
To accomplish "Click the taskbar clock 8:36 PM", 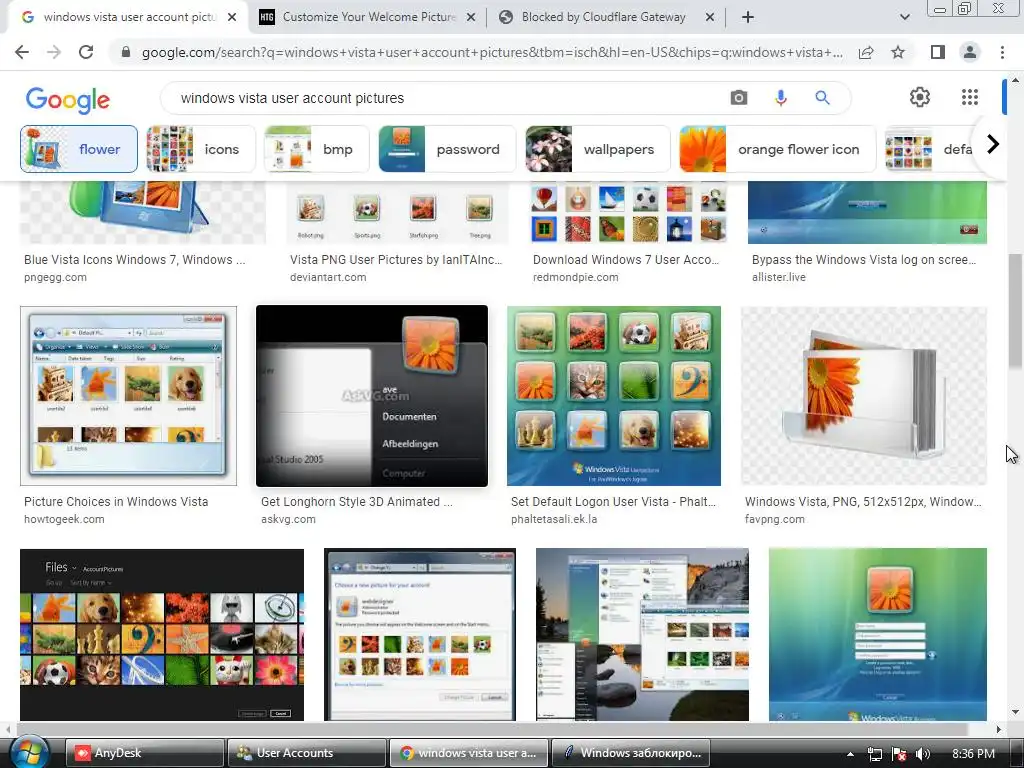I will coord(973,754).
